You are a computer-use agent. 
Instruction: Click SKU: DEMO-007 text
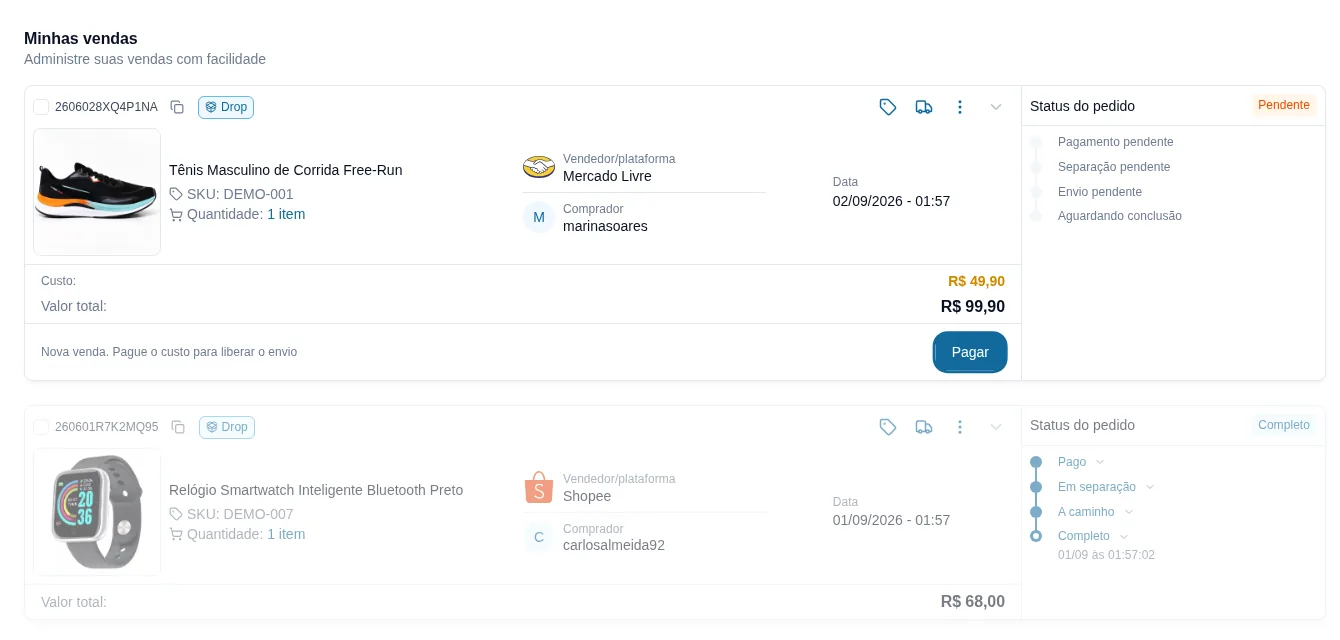click(x=240, y=514)
